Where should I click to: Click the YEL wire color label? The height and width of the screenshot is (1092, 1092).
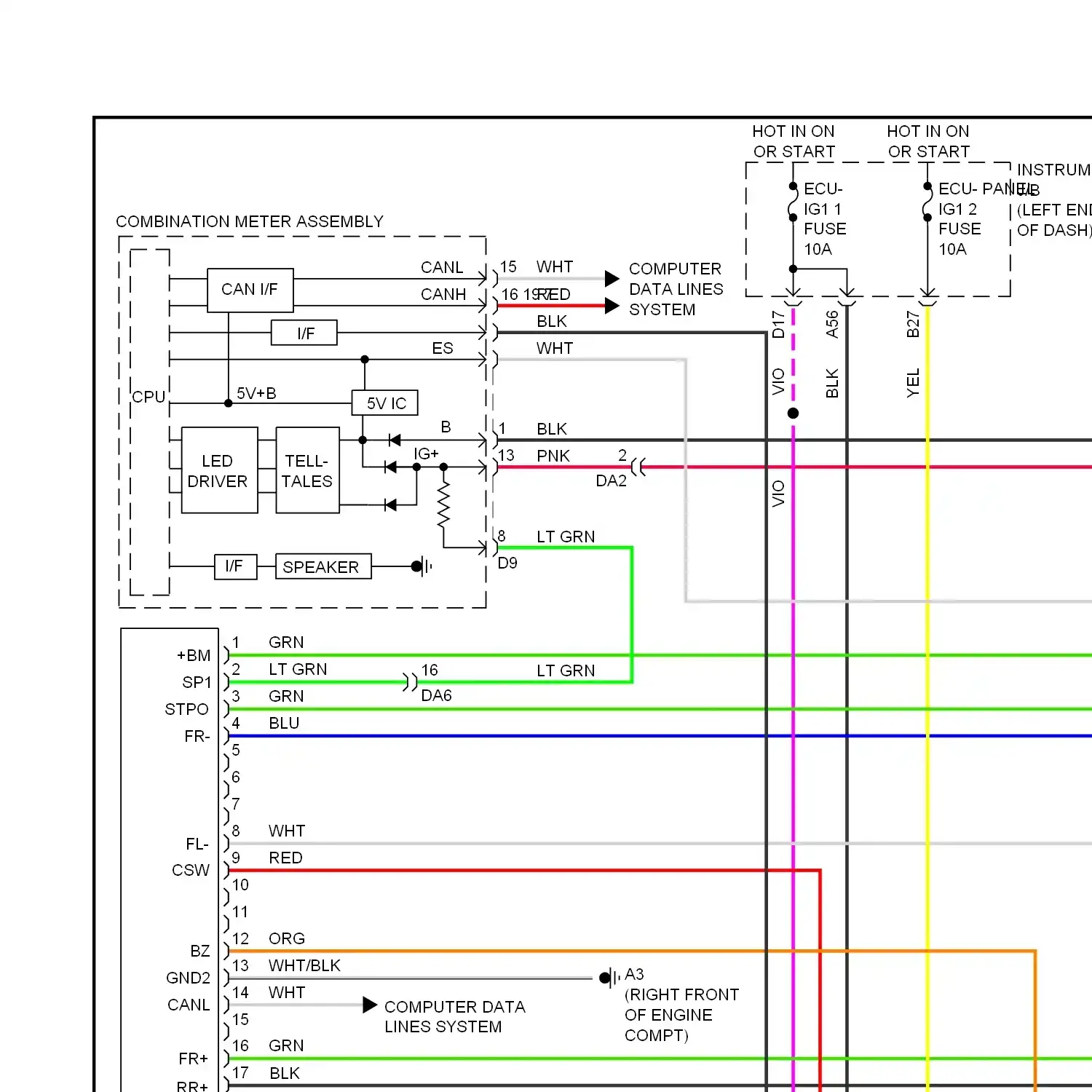[x=913, y=383]
